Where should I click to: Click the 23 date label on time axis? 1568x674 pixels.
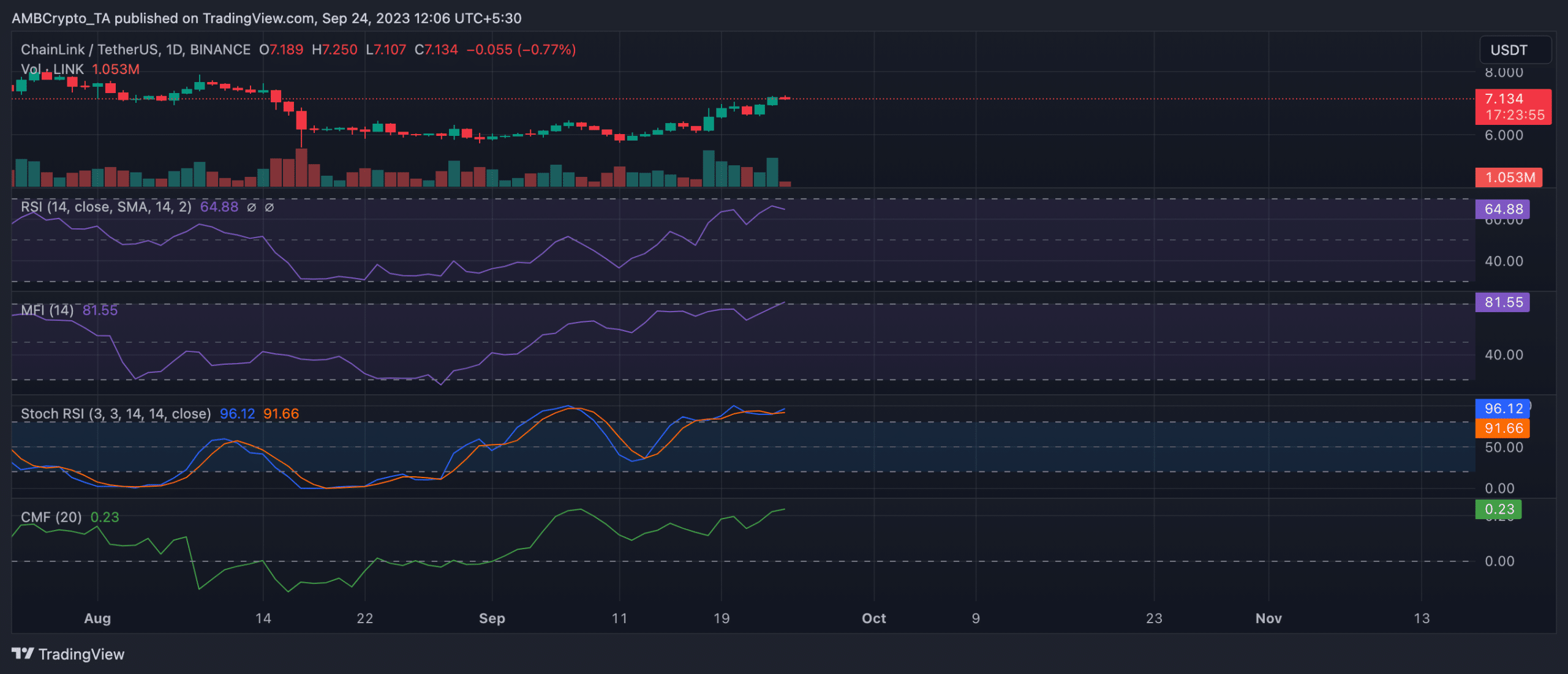tap(1154, 618)
